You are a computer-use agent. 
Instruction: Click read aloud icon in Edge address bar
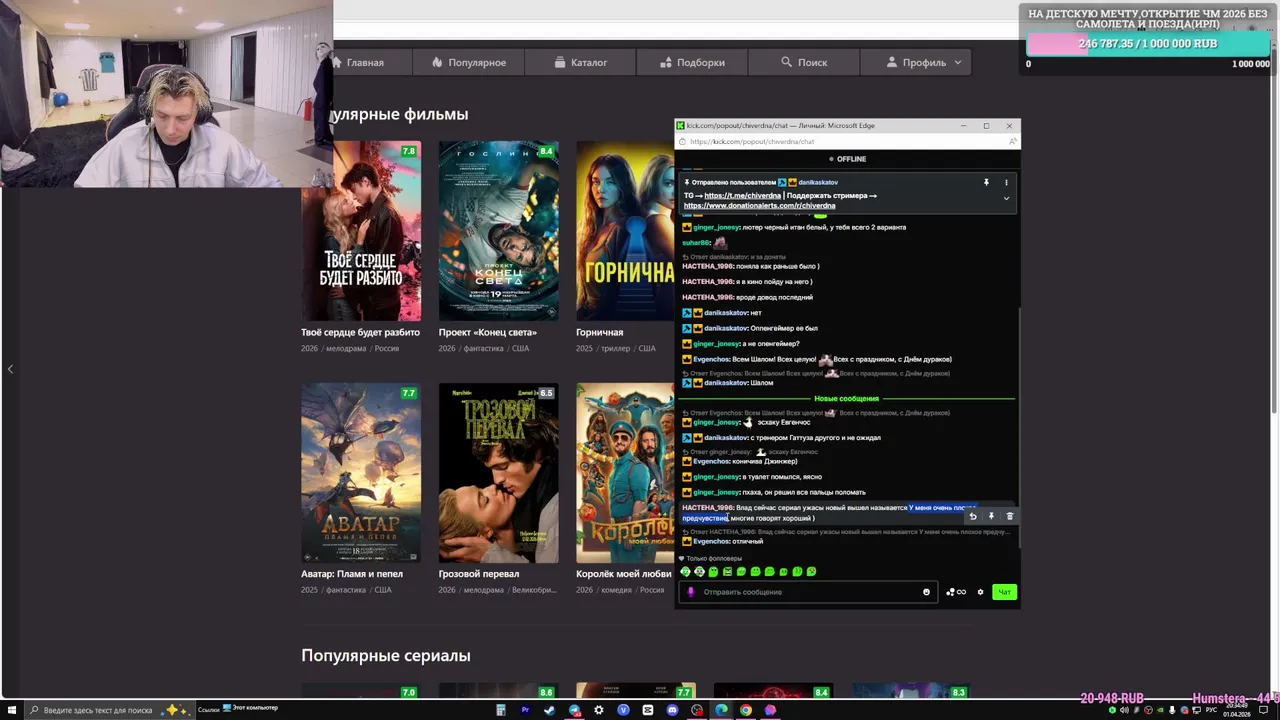pos(1012,142)
